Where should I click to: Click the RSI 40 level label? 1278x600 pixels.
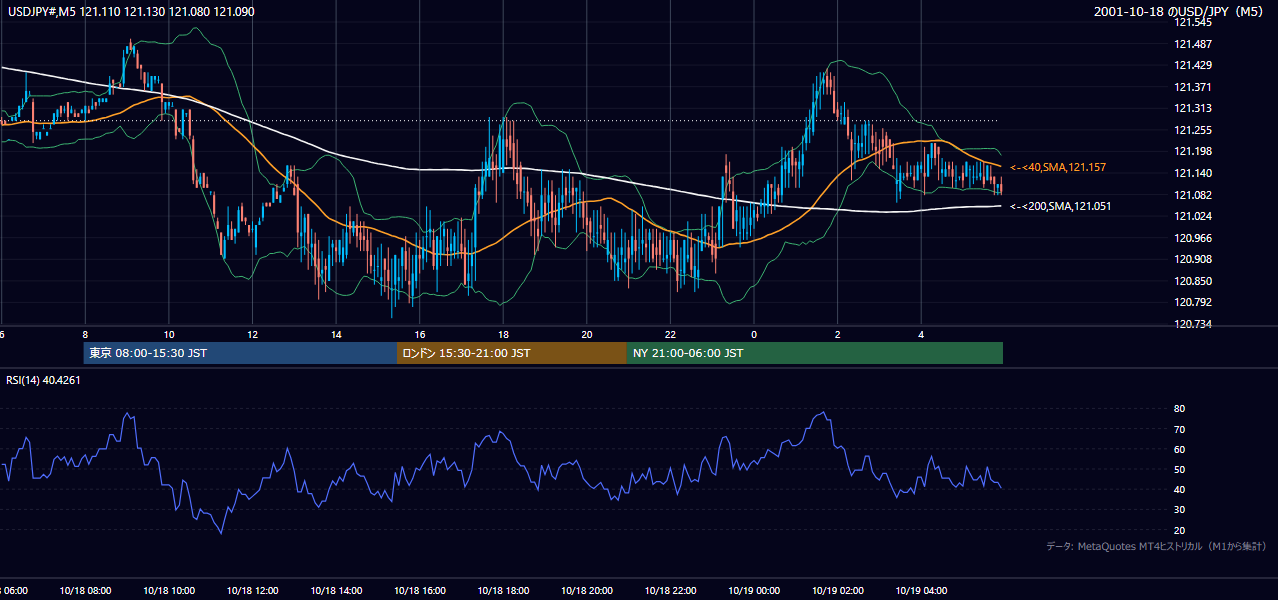[x=1180, y=489]
